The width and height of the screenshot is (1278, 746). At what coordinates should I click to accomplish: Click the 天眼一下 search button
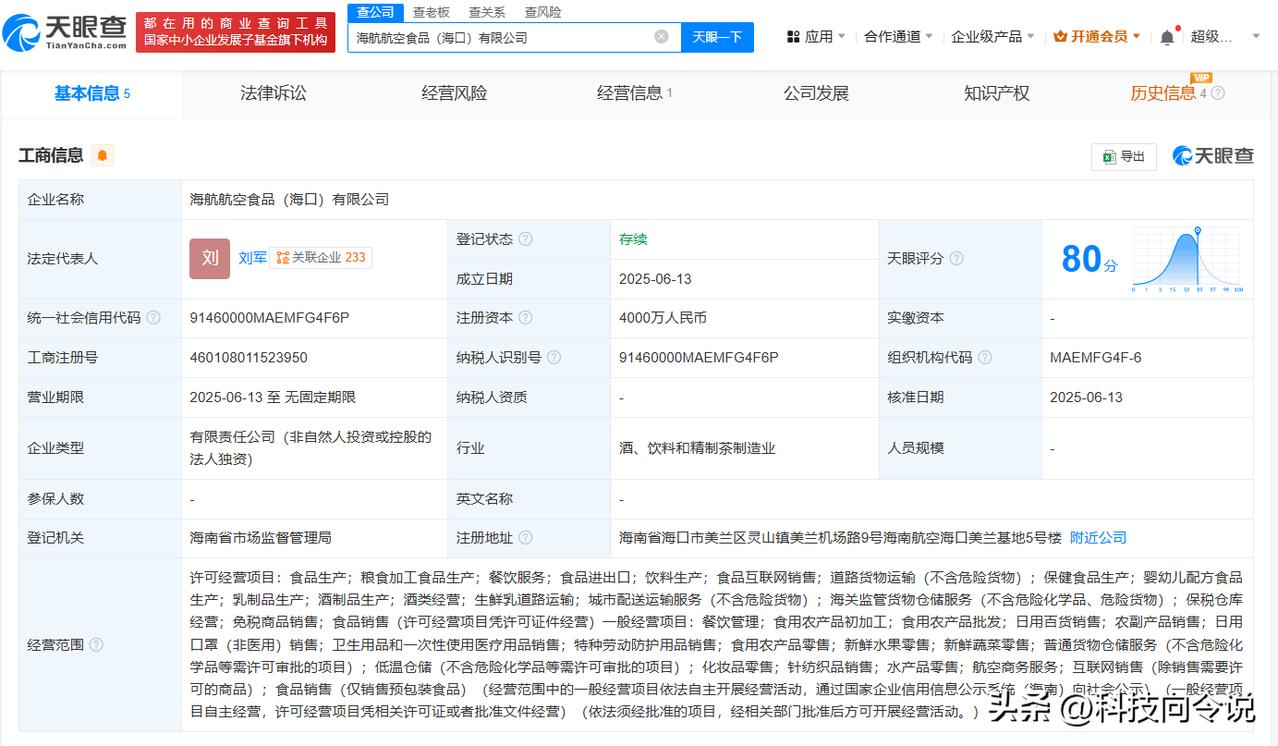coord(717,37)
